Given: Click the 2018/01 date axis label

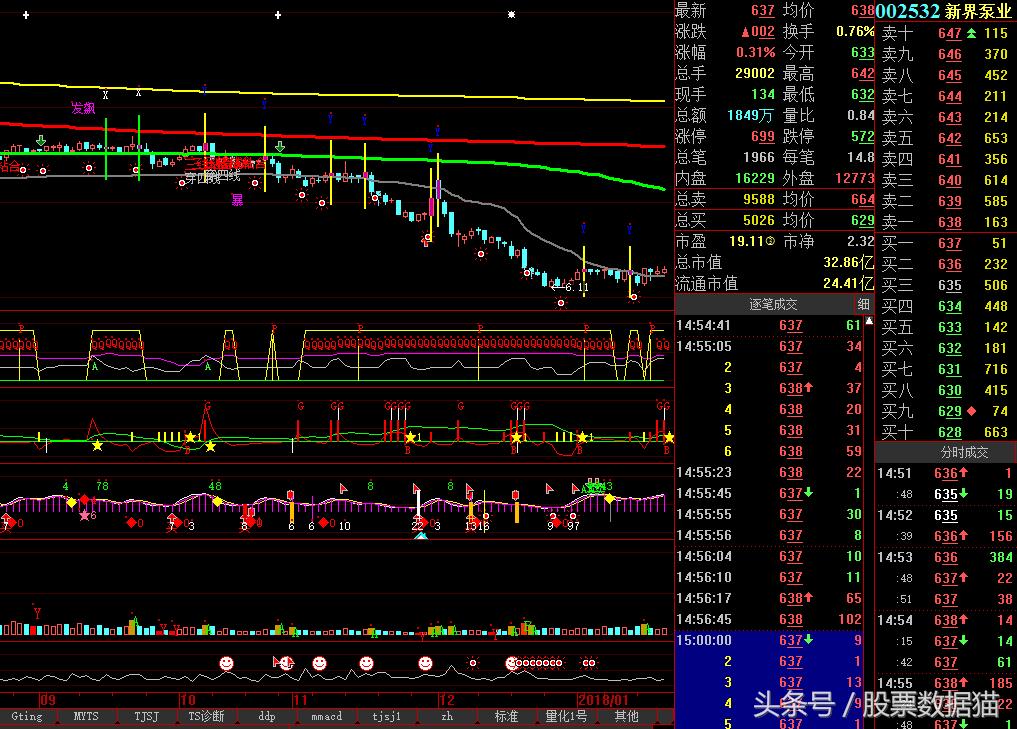Looking at the screenshot, I should point(603,700).
